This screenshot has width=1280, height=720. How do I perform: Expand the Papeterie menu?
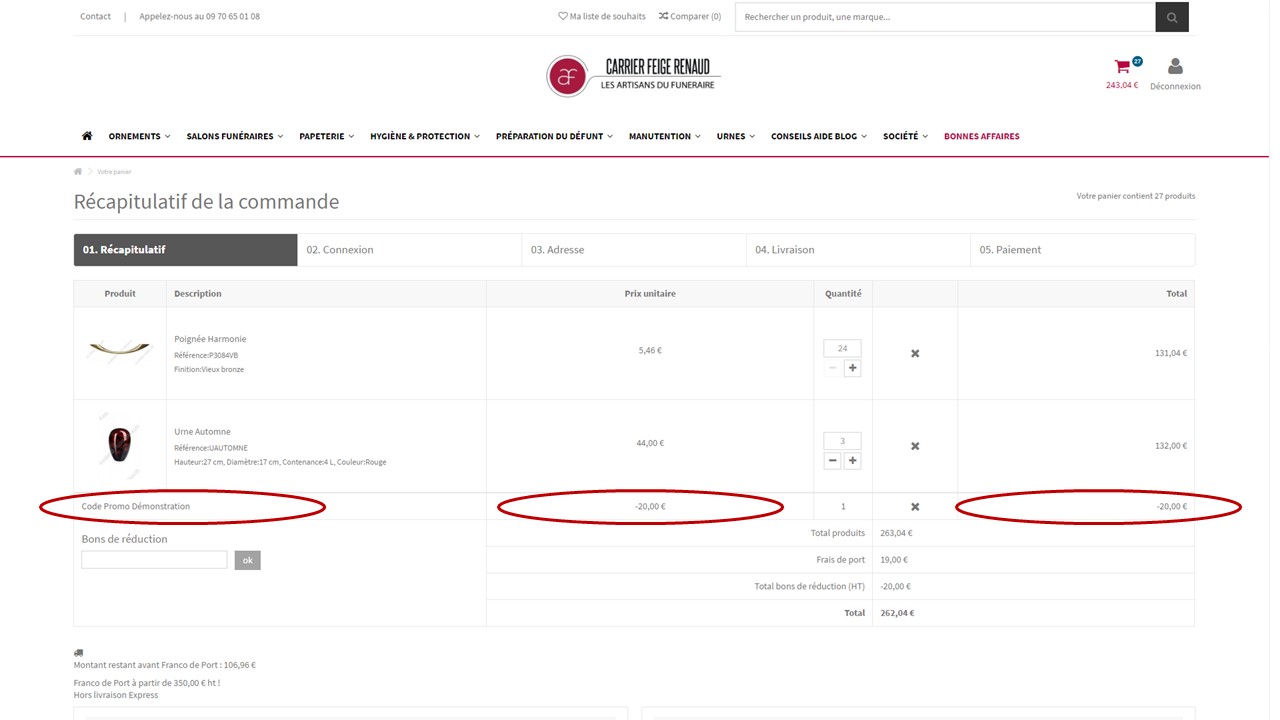(x=327, y=136)
